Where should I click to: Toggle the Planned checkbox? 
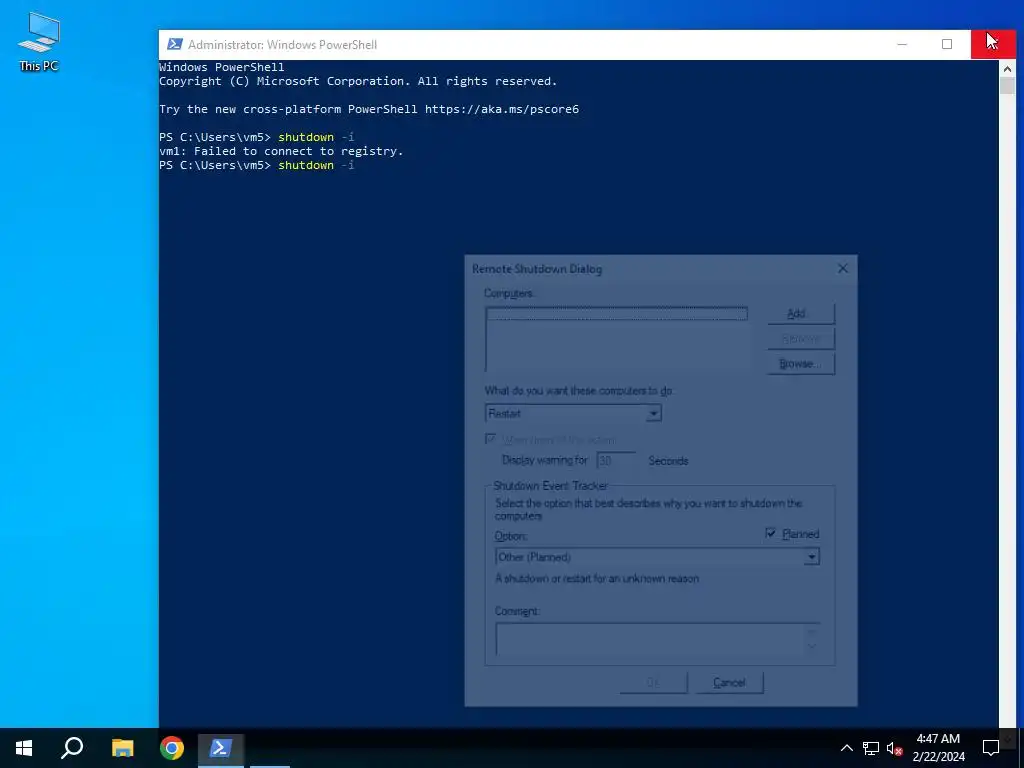click(x=771, y=534)
